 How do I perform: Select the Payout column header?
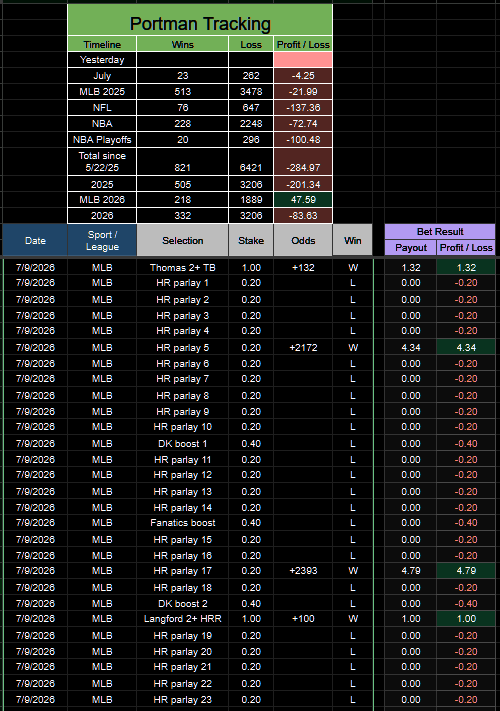tap(411, 248)
